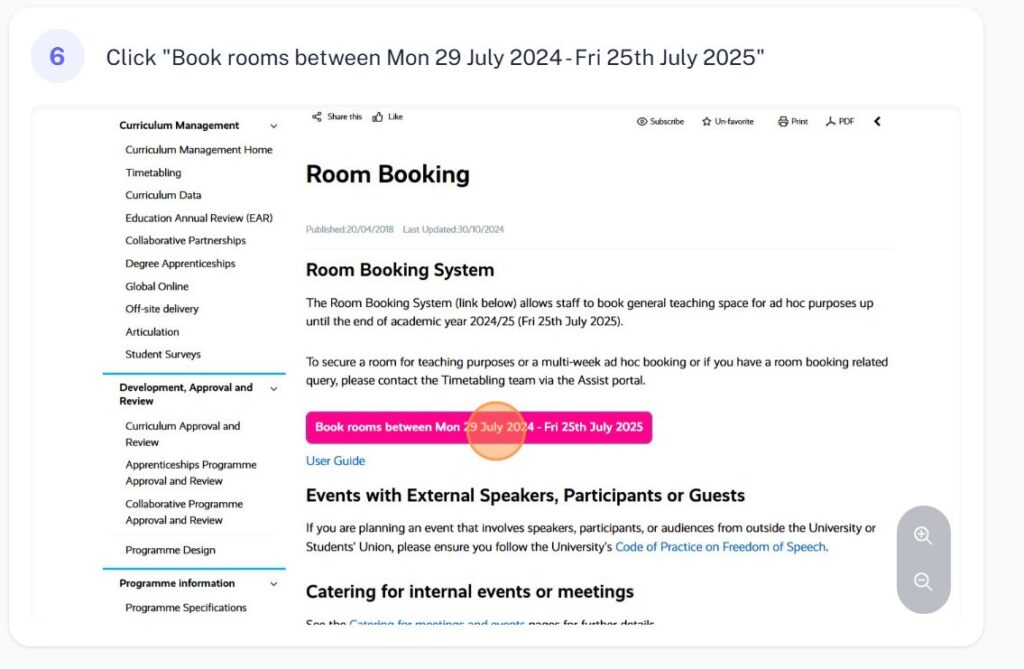
Task: Collapse Development, Approval and Review section
Action: click(x=273, y=388)
